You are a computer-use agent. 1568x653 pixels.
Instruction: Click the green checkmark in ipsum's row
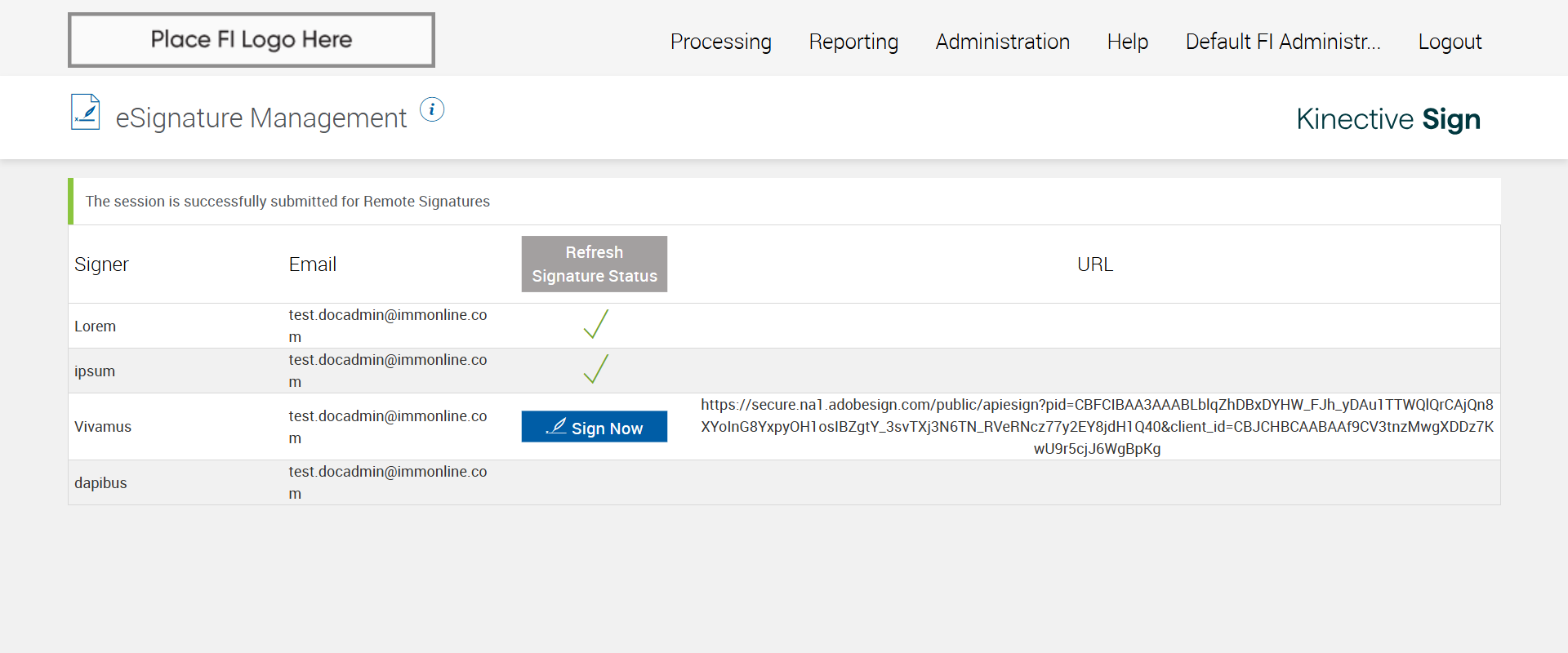[x=595, y=369]
